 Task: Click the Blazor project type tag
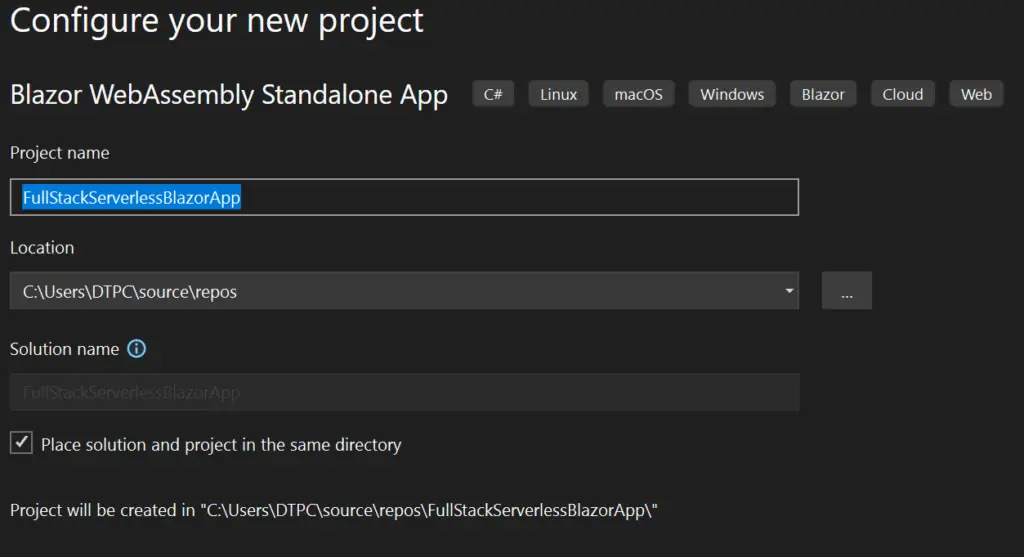pos(823,94)
